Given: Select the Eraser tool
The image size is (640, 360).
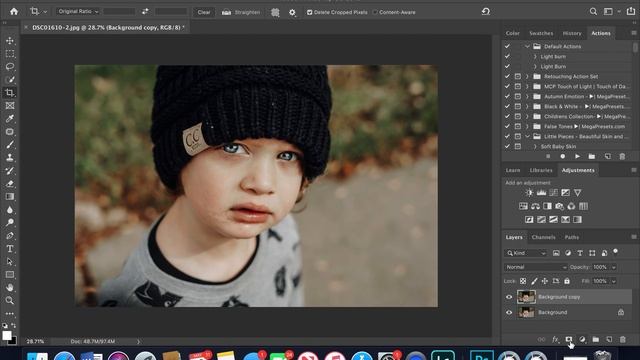Looking at the screenshot, I should click(x=10, y=184).
